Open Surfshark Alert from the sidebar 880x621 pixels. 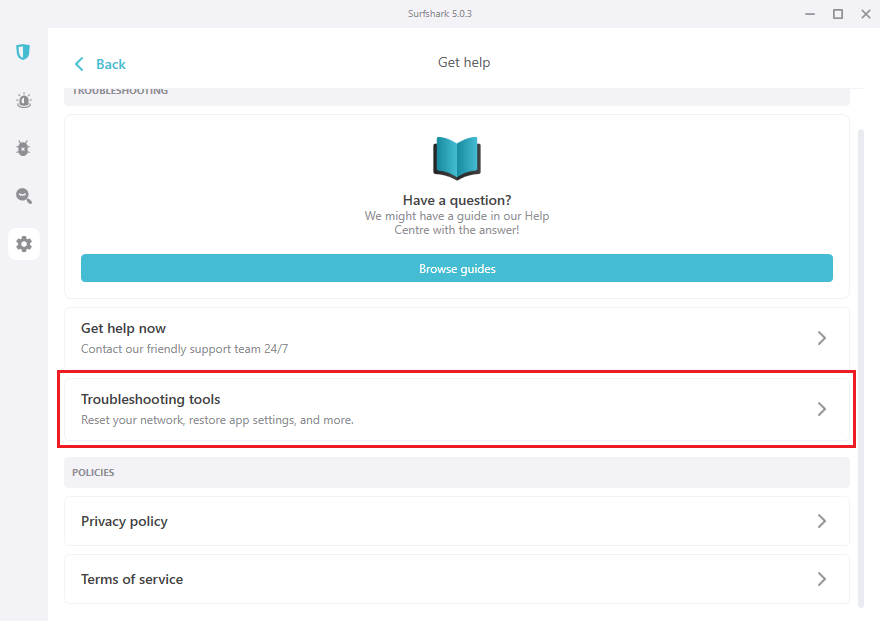pos(23,100)
